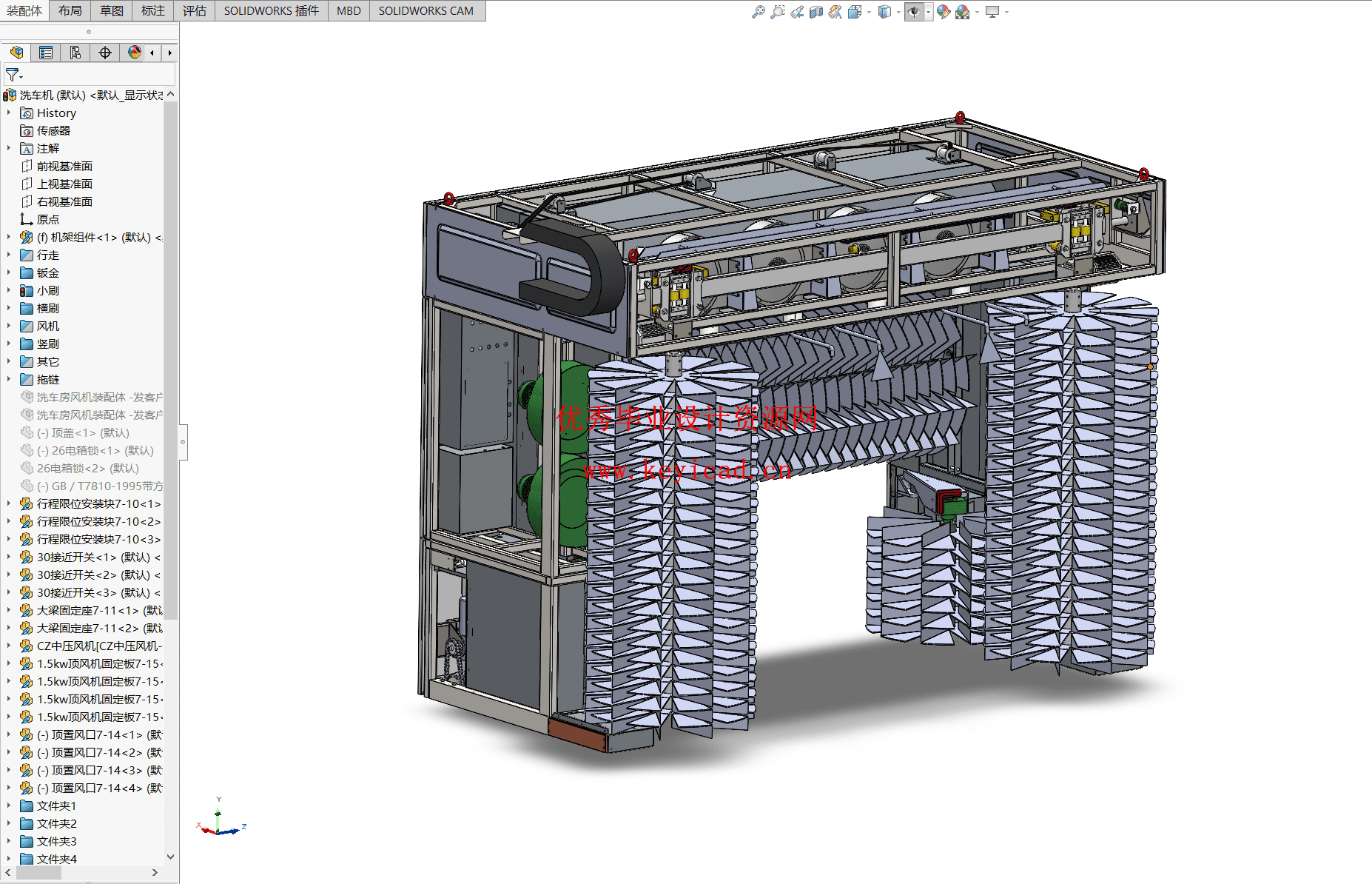Click the Display Style icon

884,12
